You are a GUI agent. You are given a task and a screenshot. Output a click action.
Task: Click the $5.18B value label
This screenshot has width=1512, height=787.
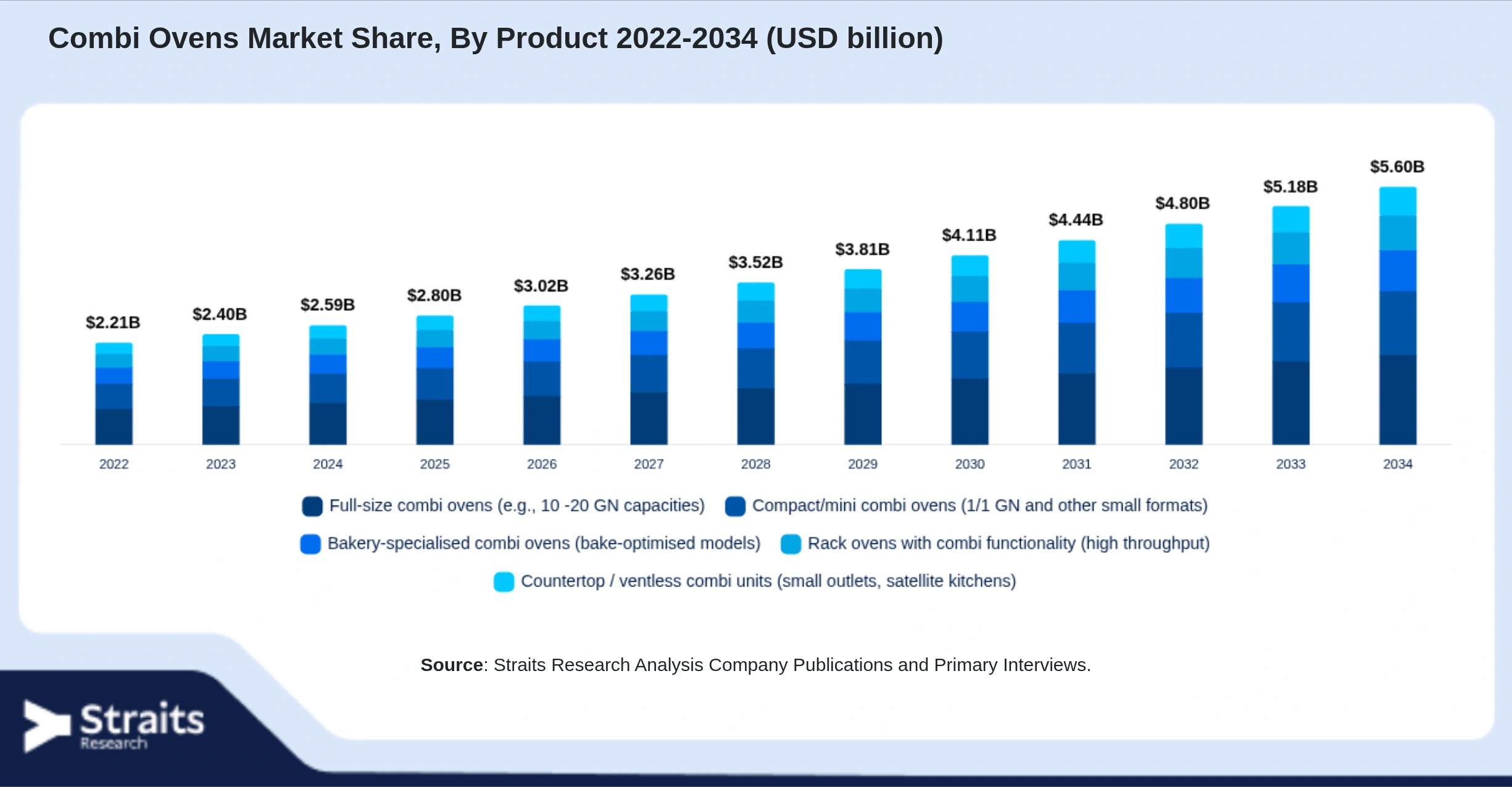coord(1291,186)
